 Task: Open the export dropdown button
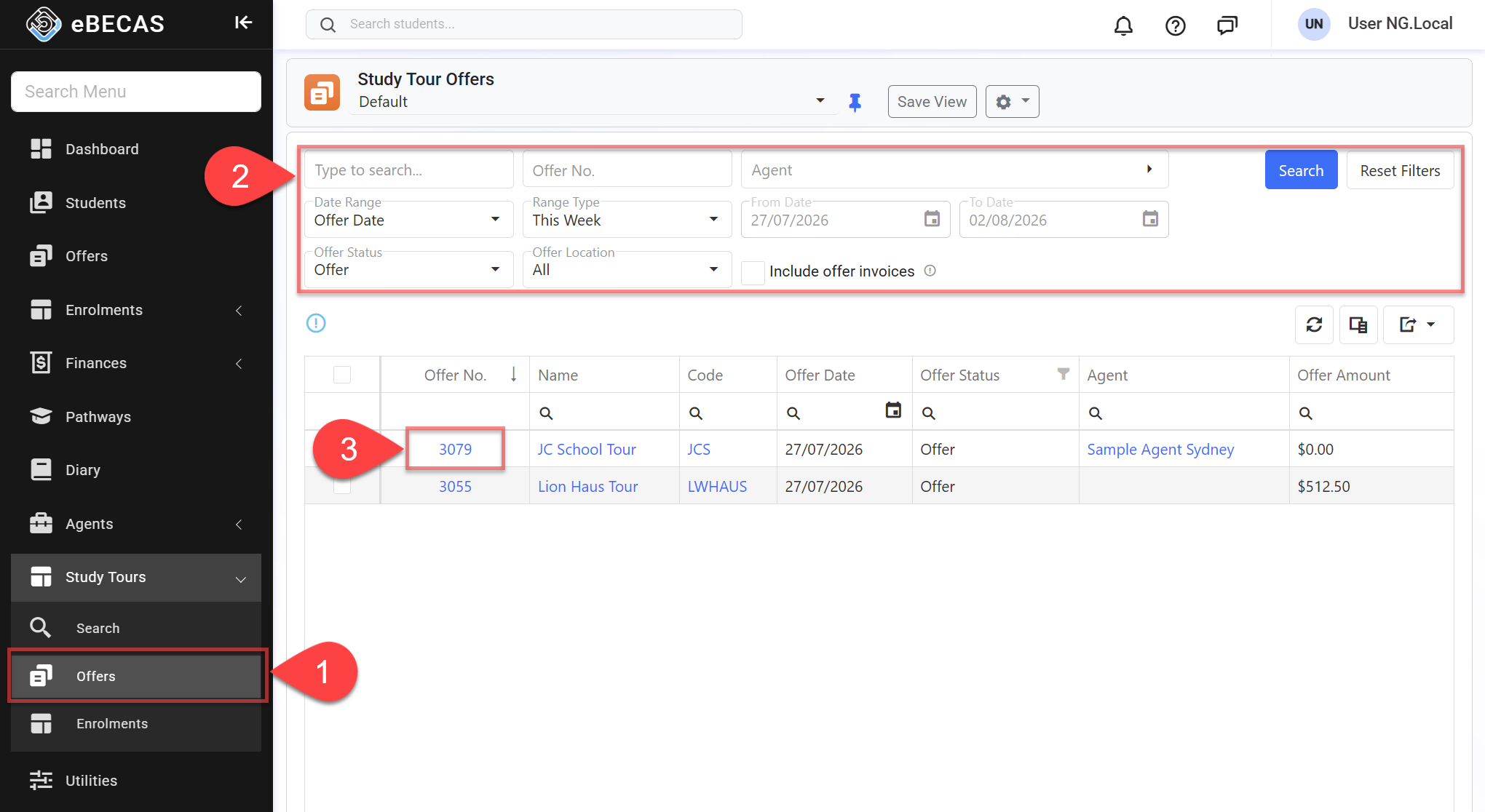click(x=1418, y=325)
